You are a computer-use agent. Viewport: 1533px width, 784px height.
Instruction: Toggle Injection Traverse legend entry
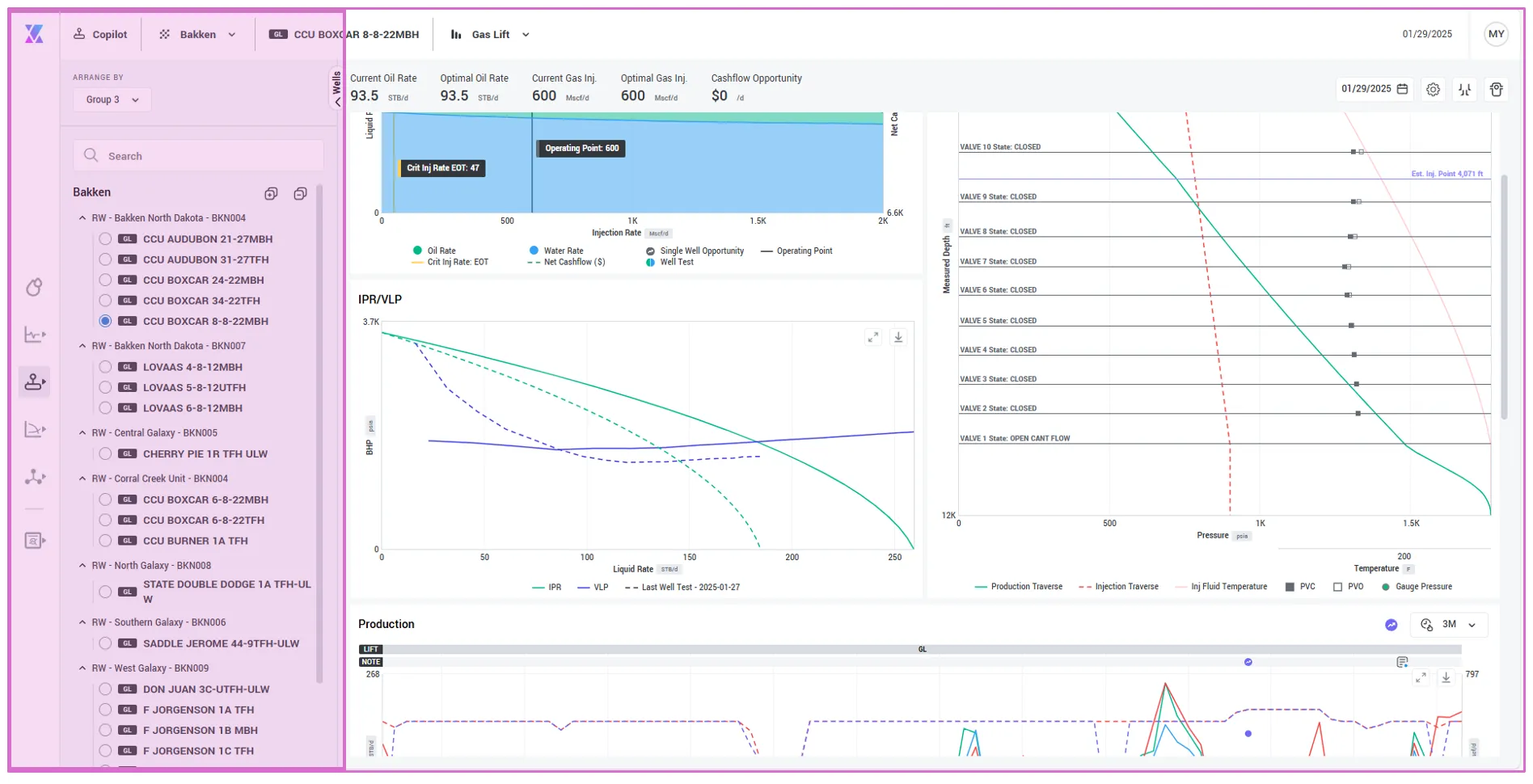click(1118, 587)
